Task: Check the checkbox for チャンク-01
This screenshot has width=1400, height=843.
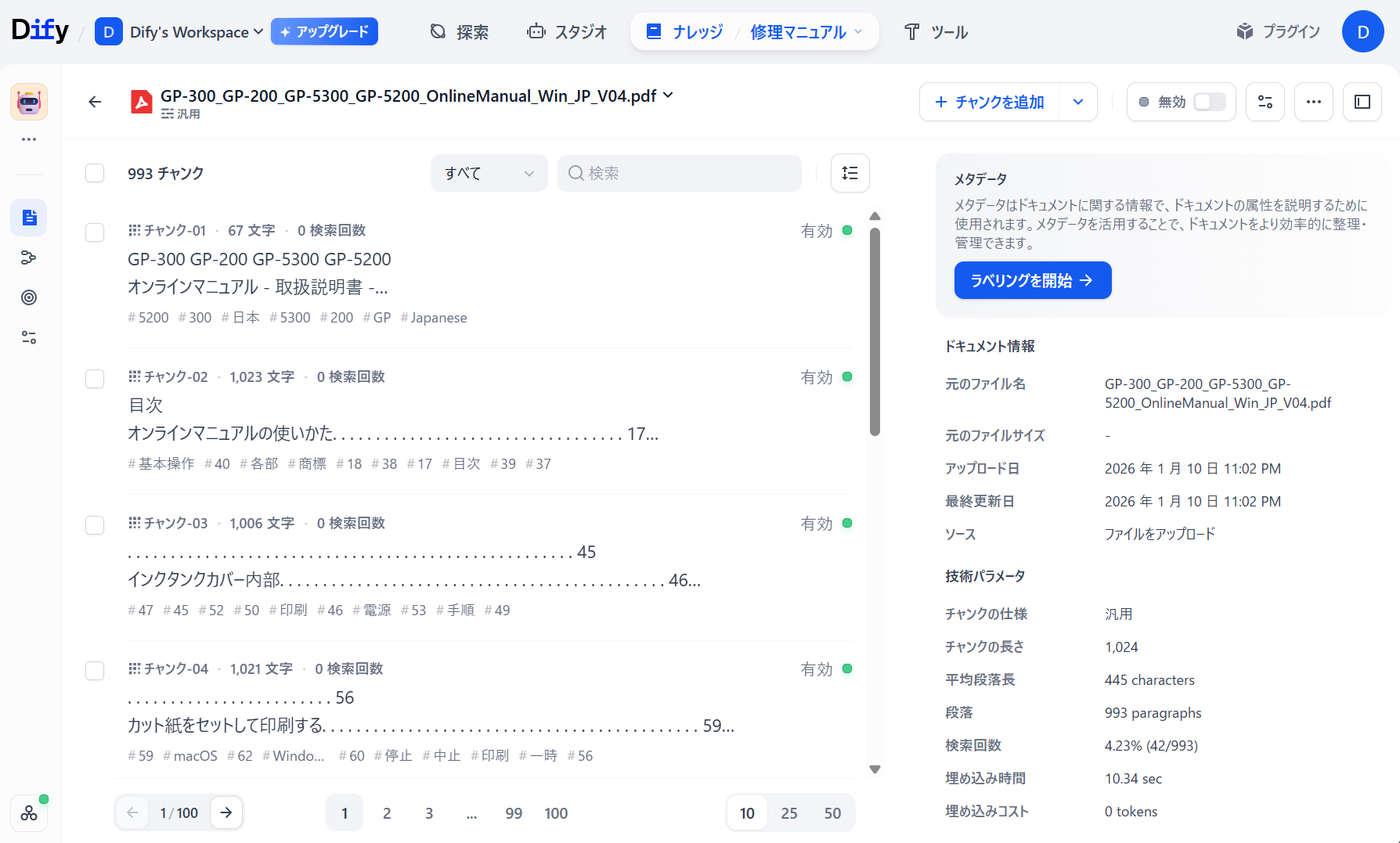Action: (x=95, y=232)
